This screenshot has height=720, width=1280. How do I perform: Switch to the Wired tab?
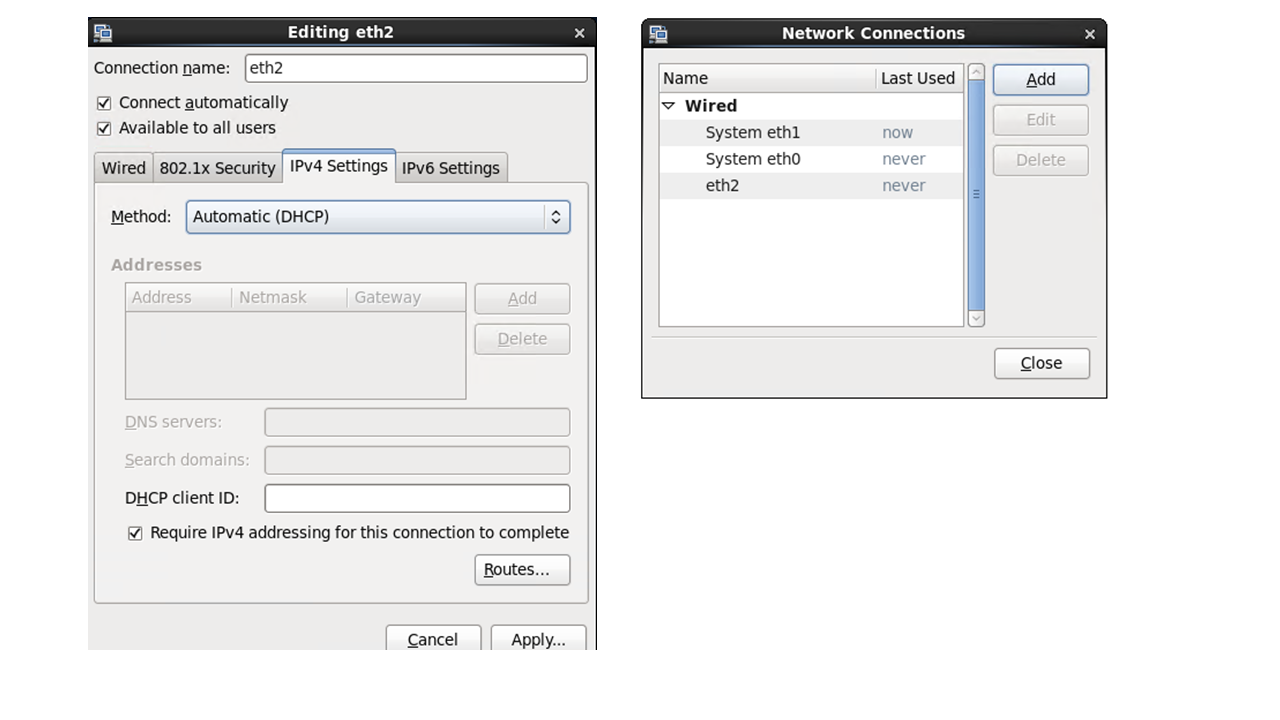(124, 168)
